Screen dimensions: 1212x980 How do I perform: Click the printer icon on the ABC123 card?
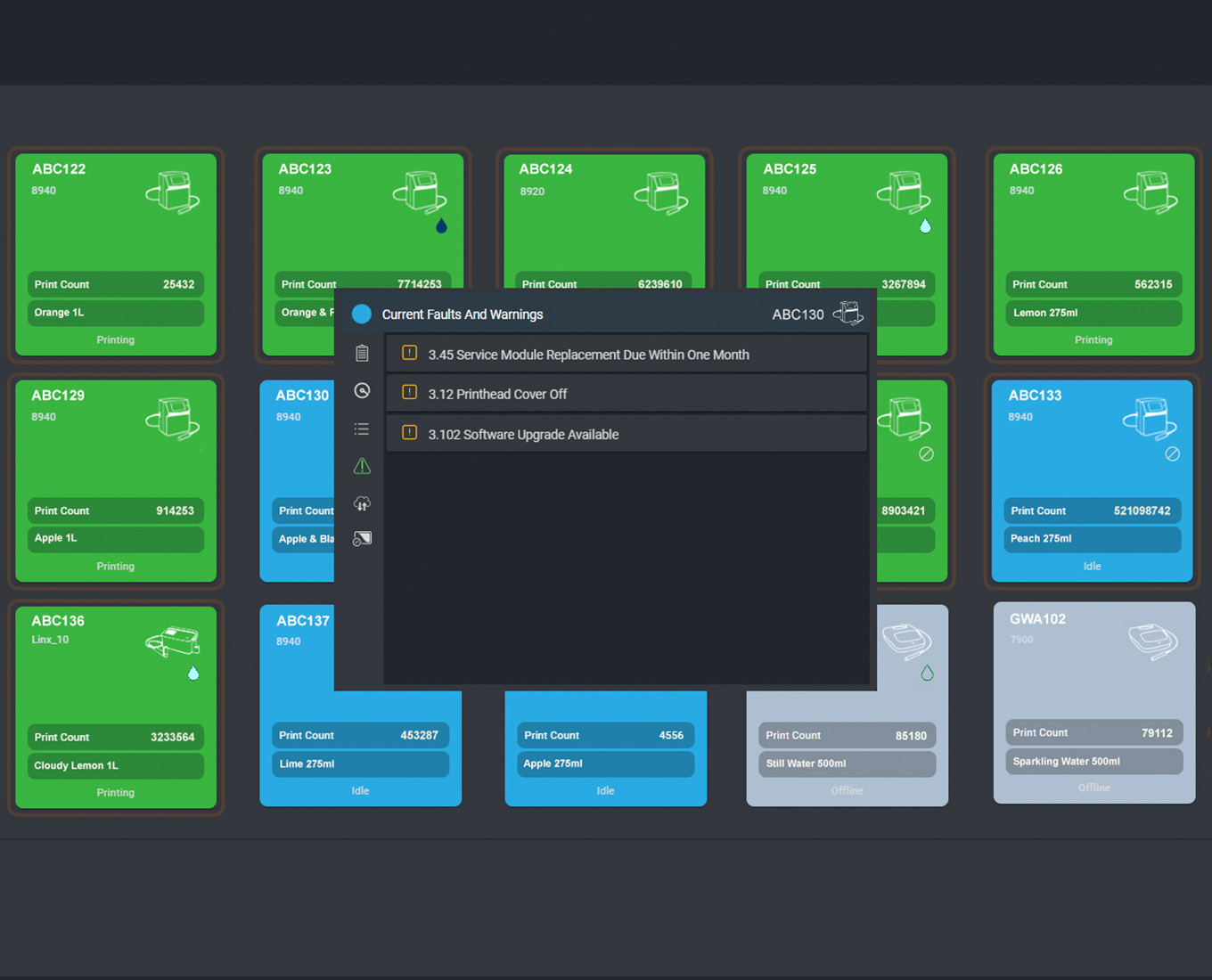pos(420,192)
